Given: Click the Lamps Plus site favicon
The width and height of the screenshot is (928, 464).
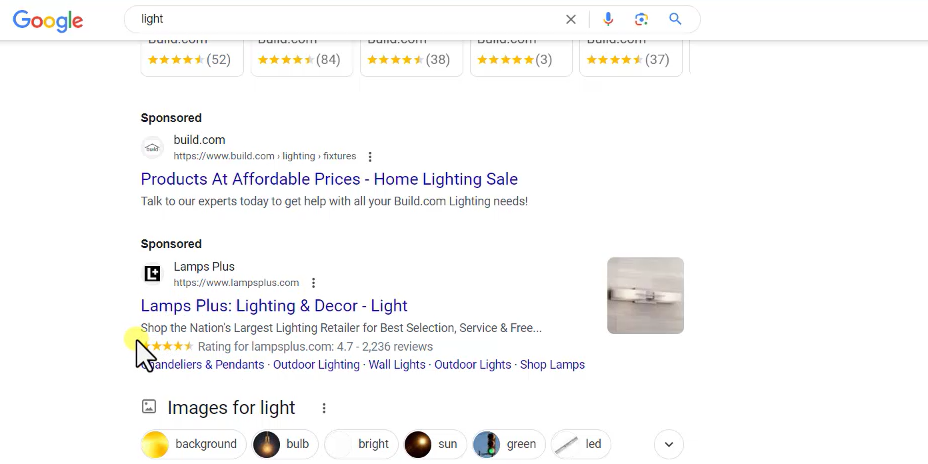Looking at the screenshot, I should pyautogui.click(x=152, y=274).
